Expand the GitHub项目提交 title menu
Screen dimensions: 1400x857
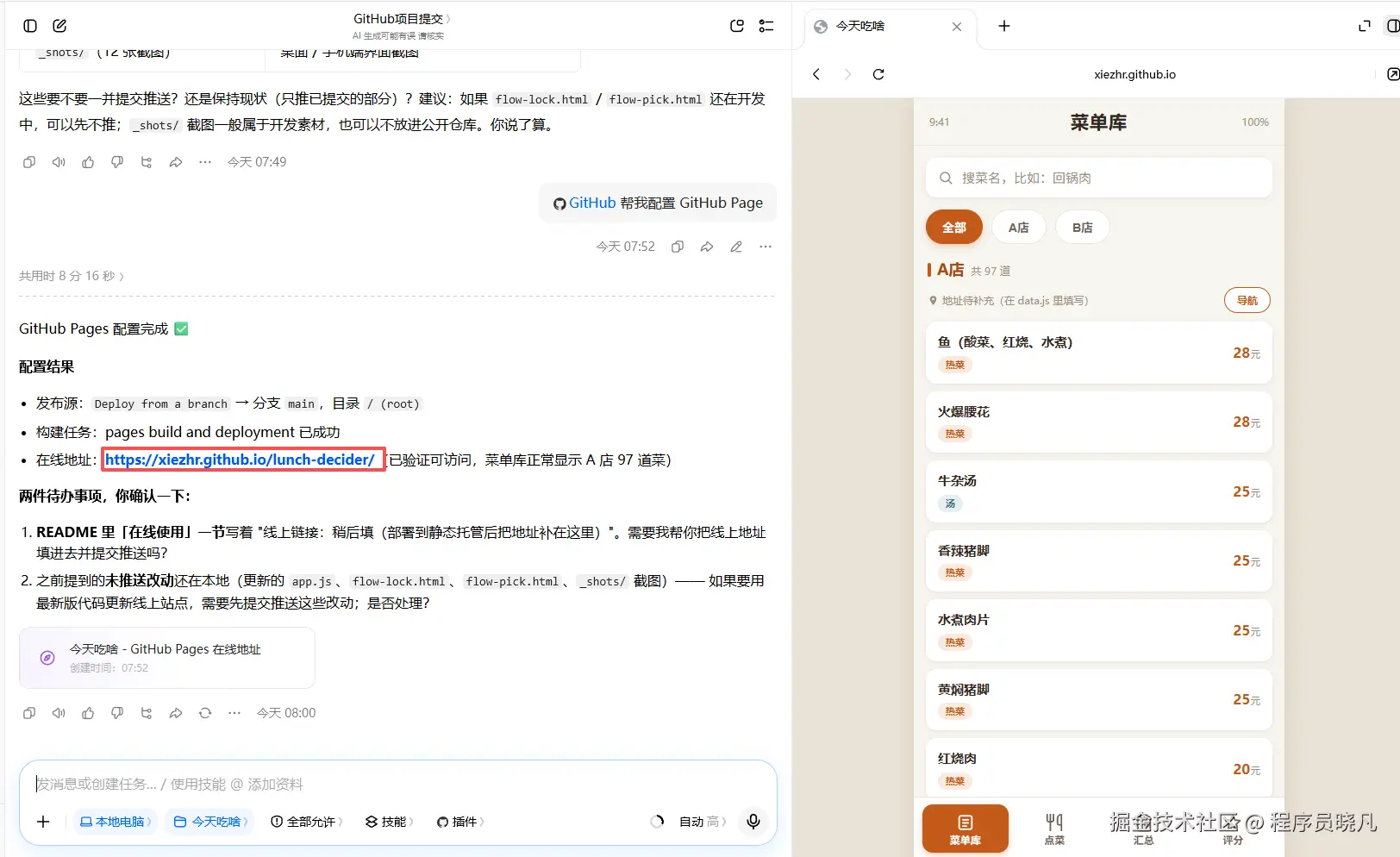click(401, 18)
